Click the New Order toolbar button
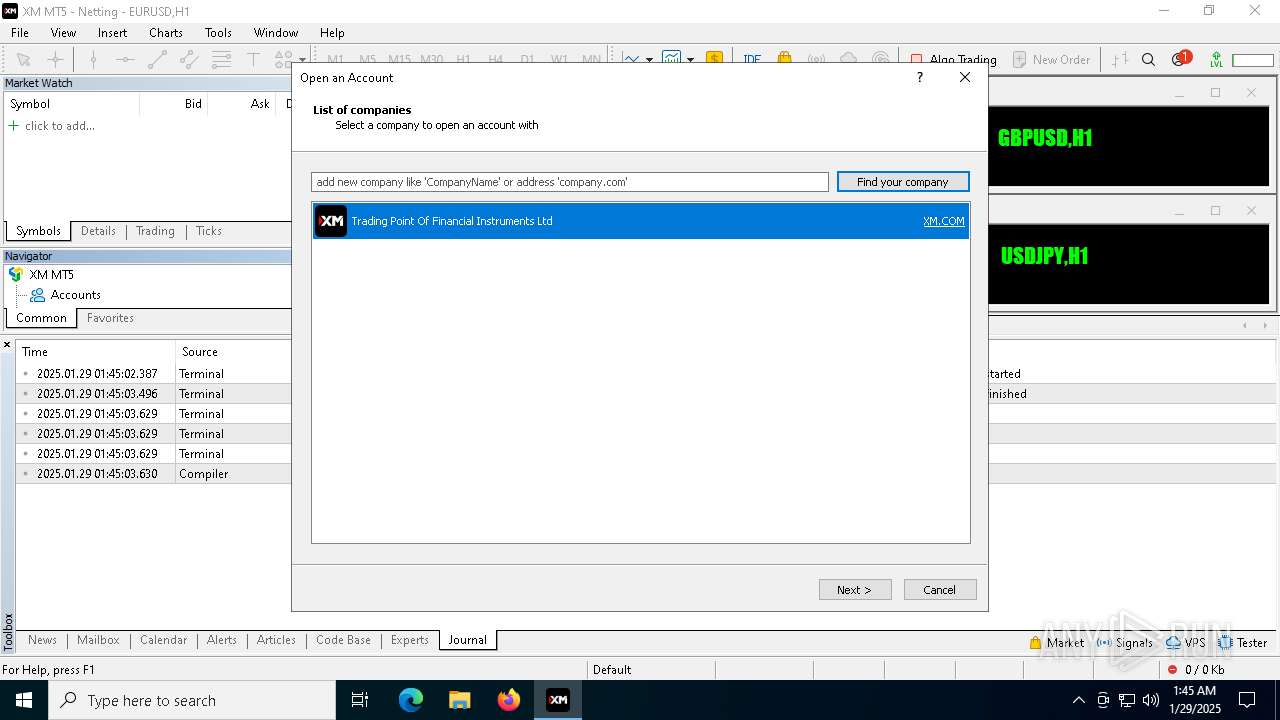 coord(1052,59)
